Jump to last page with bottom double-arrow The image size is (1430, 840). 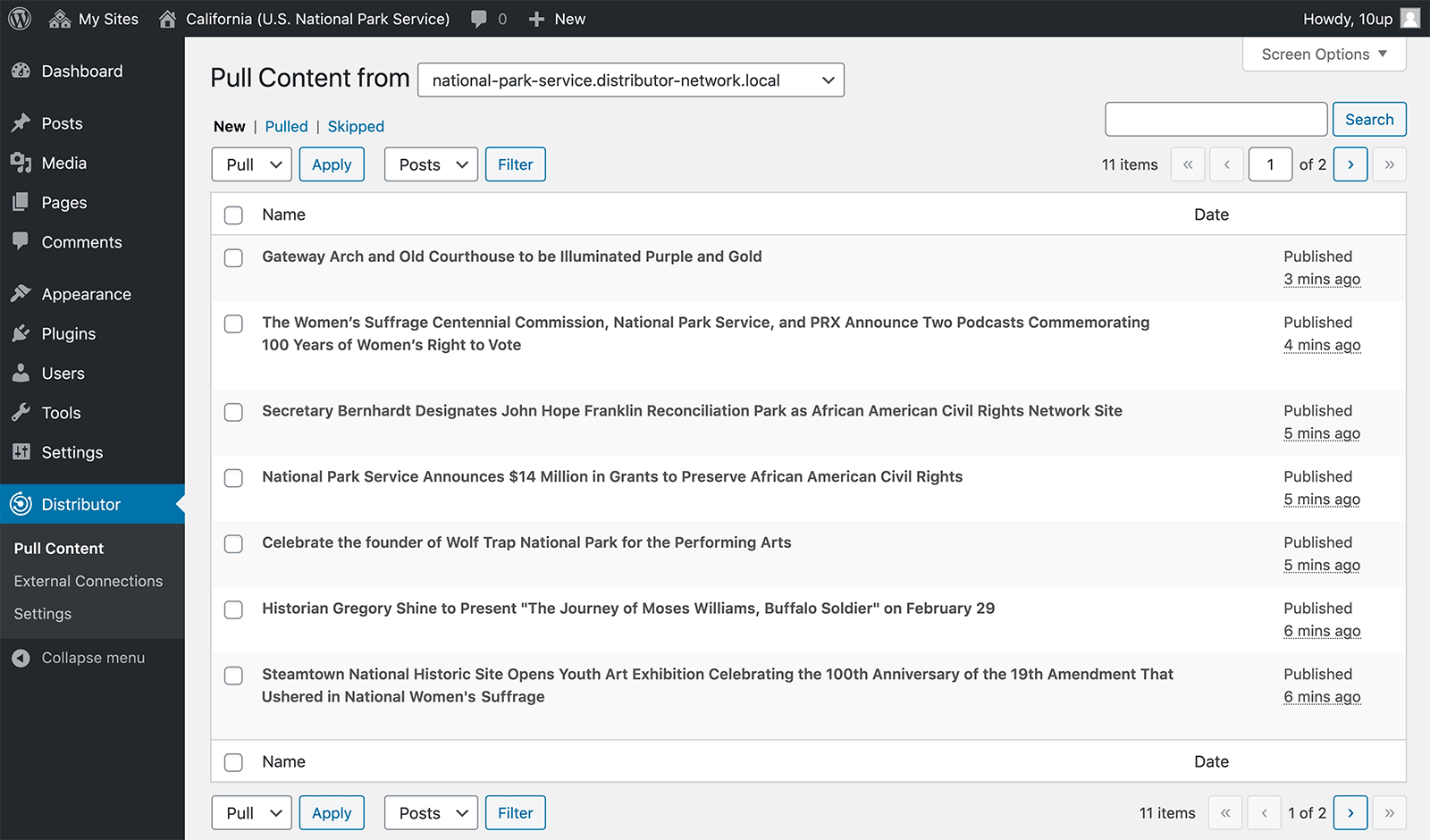1390,813
